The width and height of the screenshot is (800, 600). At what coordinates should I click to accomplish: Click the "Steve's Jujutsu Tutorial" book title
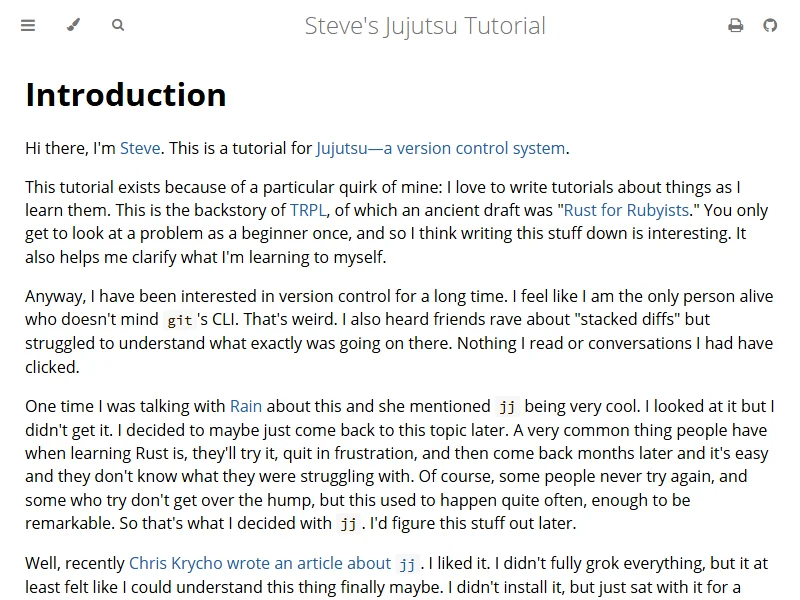pyautogui.click(x=425, y=26)
